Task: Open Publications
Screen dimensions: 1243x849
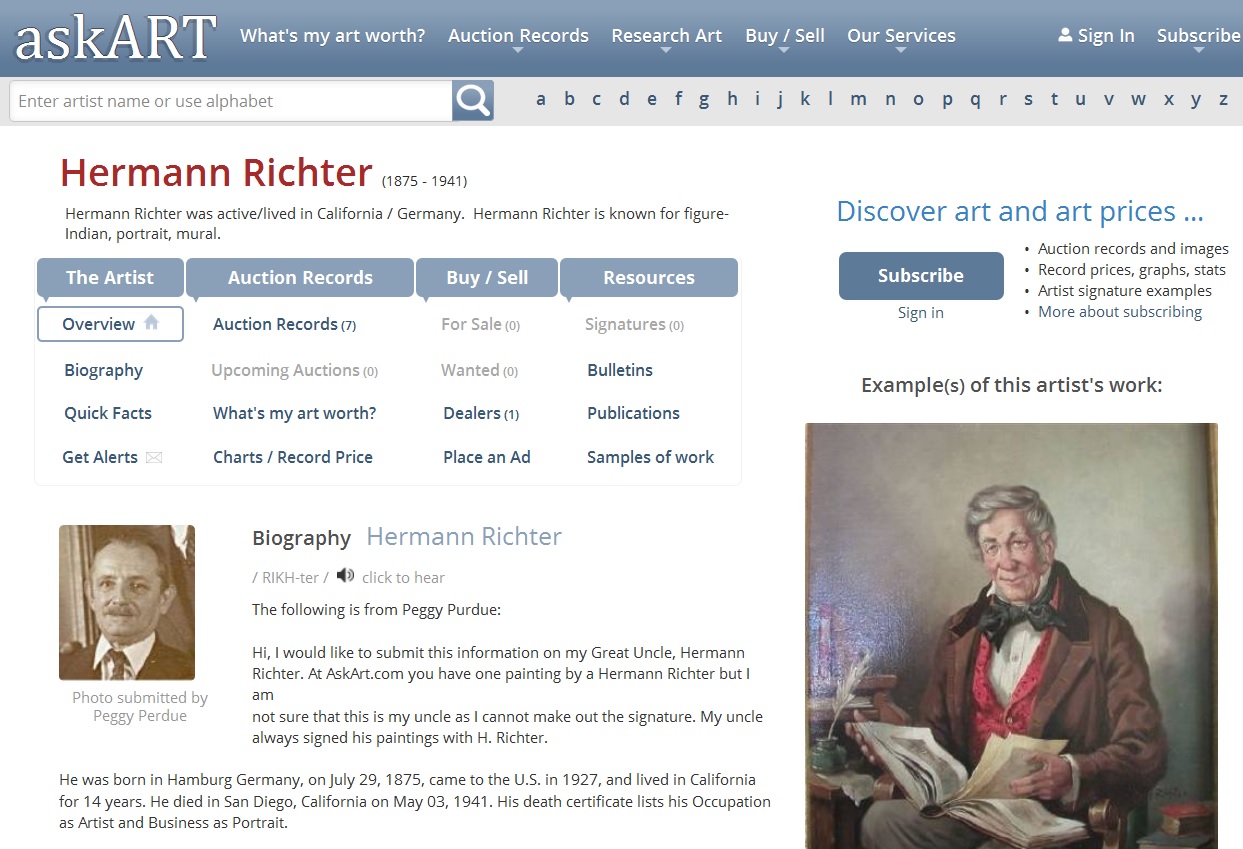Action: (633, 413)
